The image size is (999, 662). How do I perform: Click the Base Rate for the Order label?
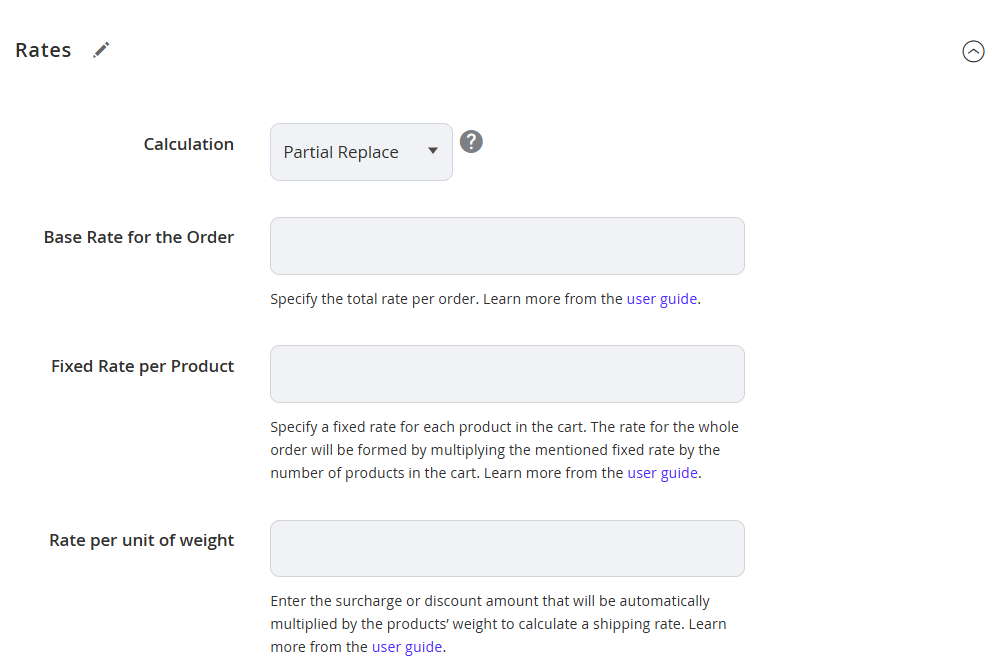click(139, 237)
